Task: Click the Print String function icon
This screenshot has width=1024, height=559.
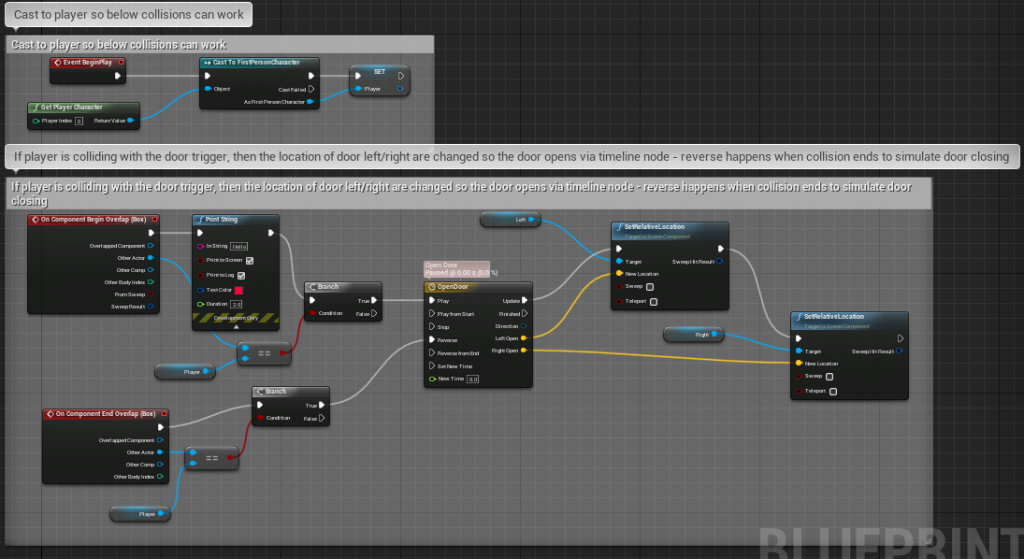Action: 199,219
